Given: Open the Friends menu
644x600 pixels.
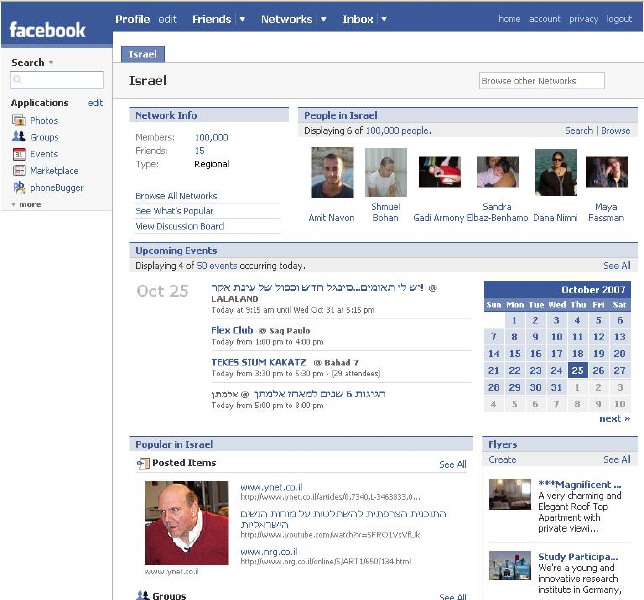Looking at the screenshot, I should [x=212, y=19].
